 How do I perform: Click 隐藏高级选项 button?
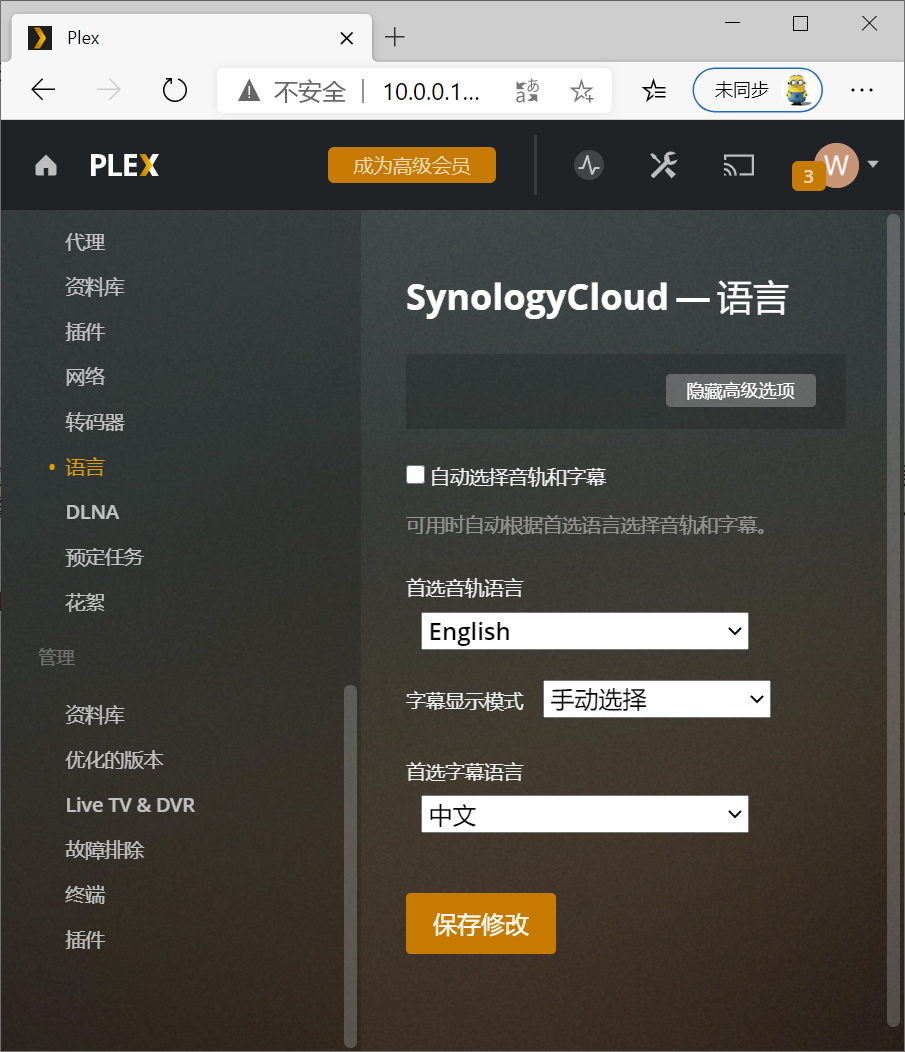pyautogui.click(x=741, y=390)
